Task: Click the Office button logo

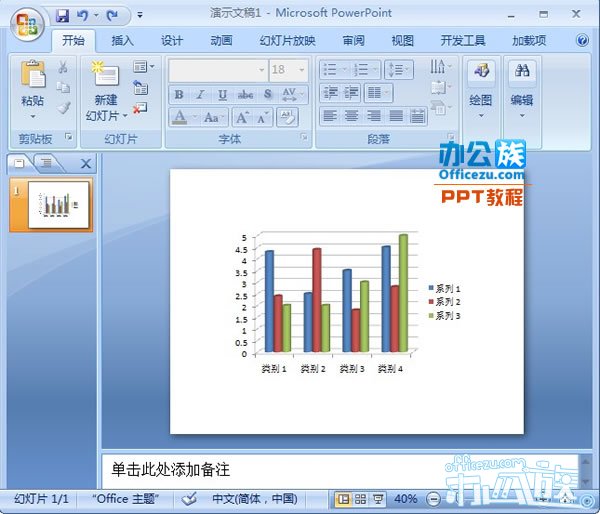Action: [27, 21]
